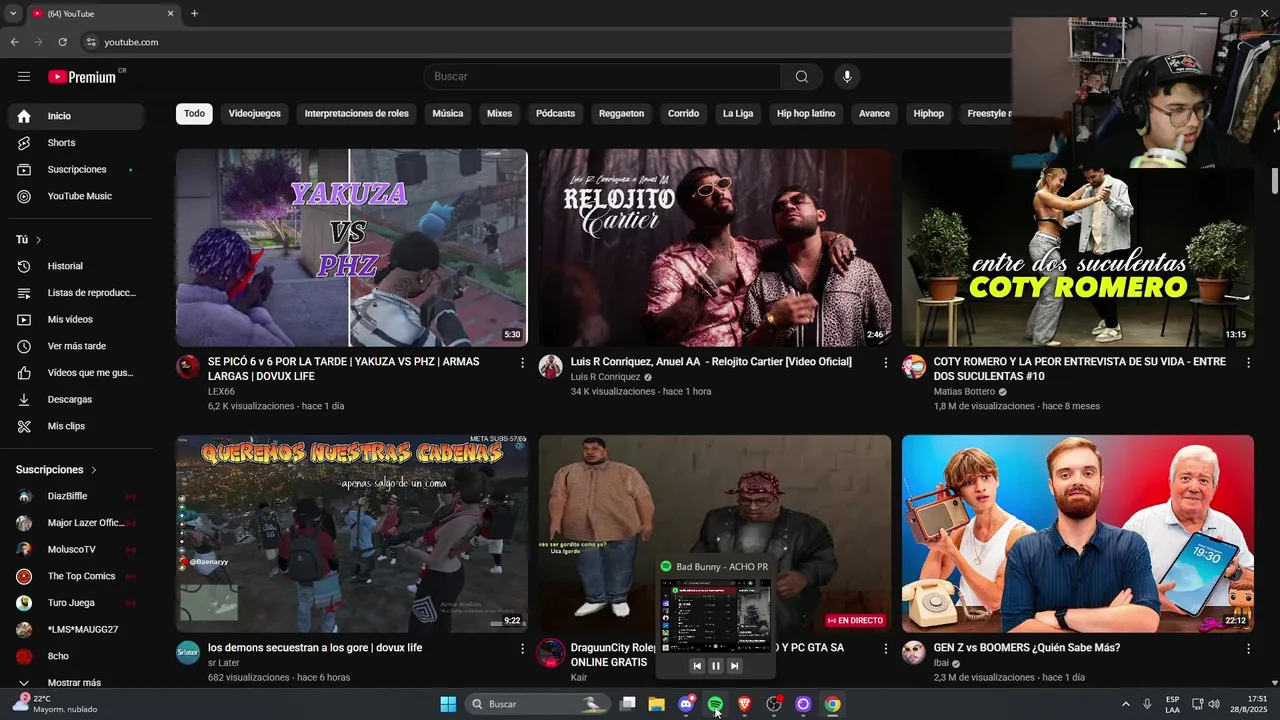Open options for GEN Z vs BOOMERS video
The height and width of the screenshot is (720, 1280).
(1248, 649)
